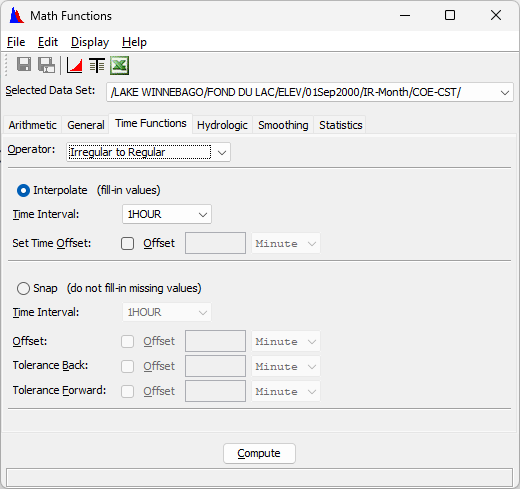This screenshot has width=520, height=489.
Task: Open the plot chart icon
Action: pyautogui.click(x=74, y=65)
